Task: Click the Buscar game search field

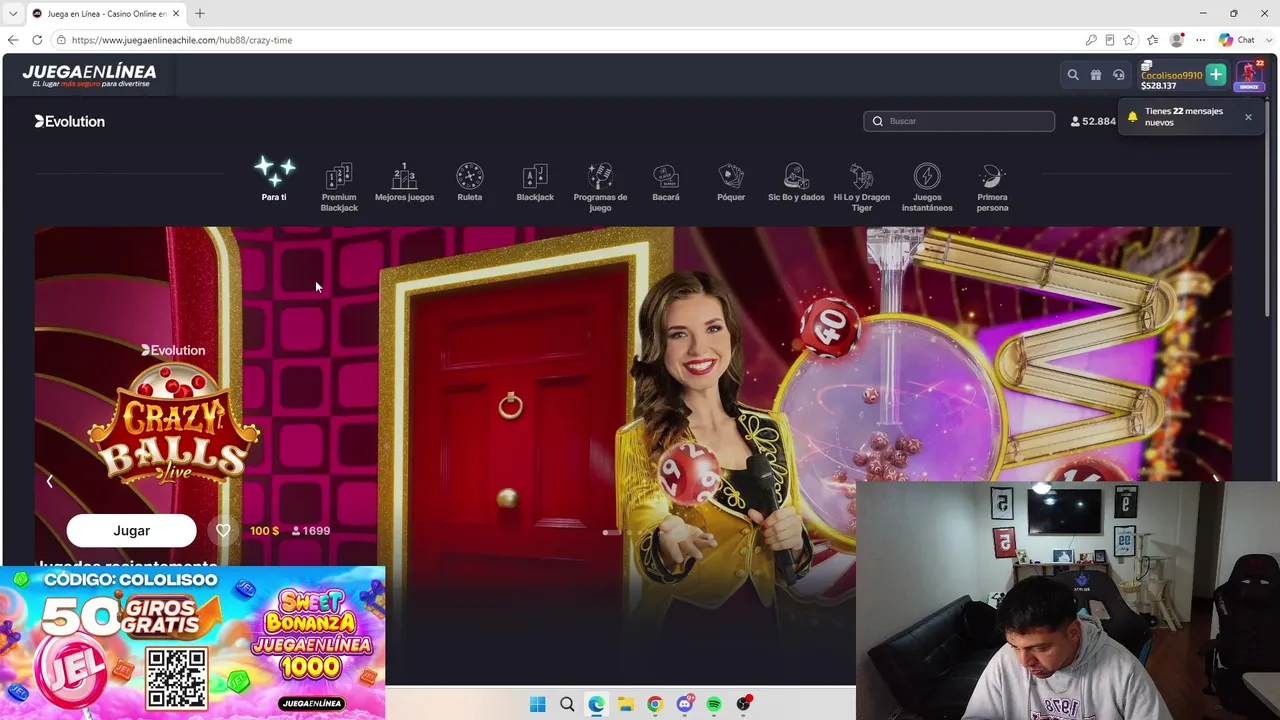Action: (x=959, y=121)
